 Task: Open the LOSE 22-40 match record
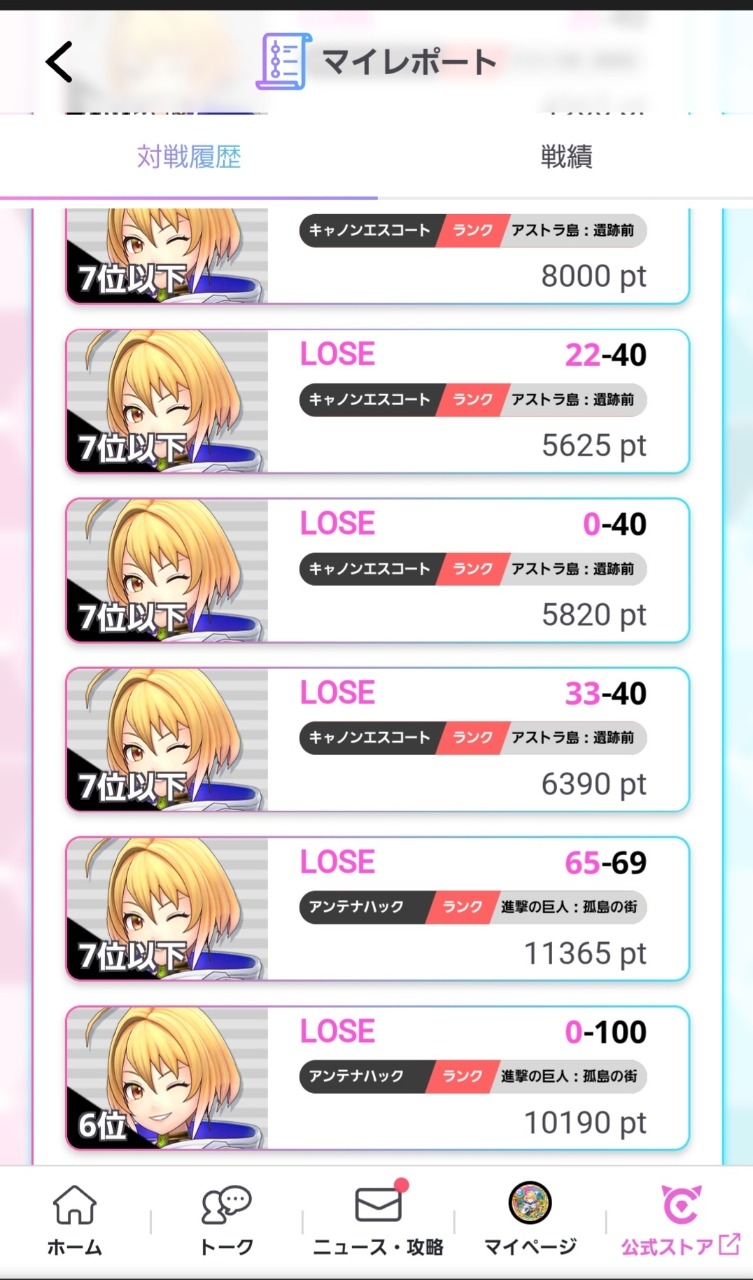(x=377, y=401)
